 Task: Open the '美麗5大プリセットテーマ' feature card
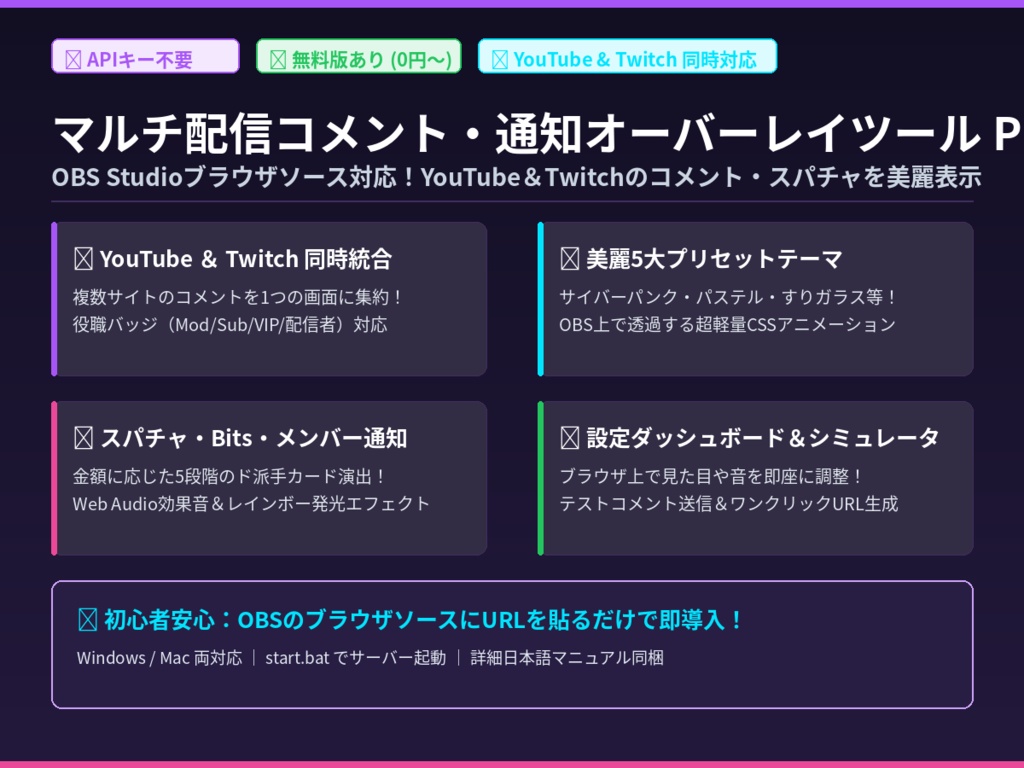(x=756, y=299)
